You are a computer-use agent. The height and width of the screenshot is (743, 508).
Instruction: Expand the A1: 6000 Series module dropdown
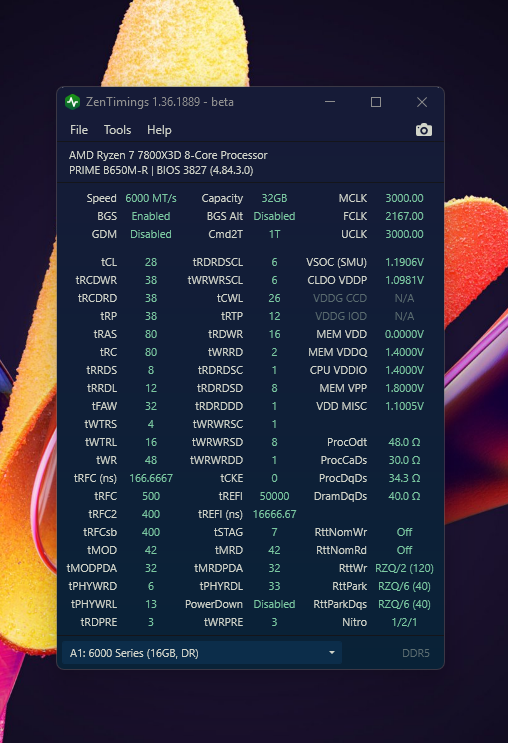point(202,653)
